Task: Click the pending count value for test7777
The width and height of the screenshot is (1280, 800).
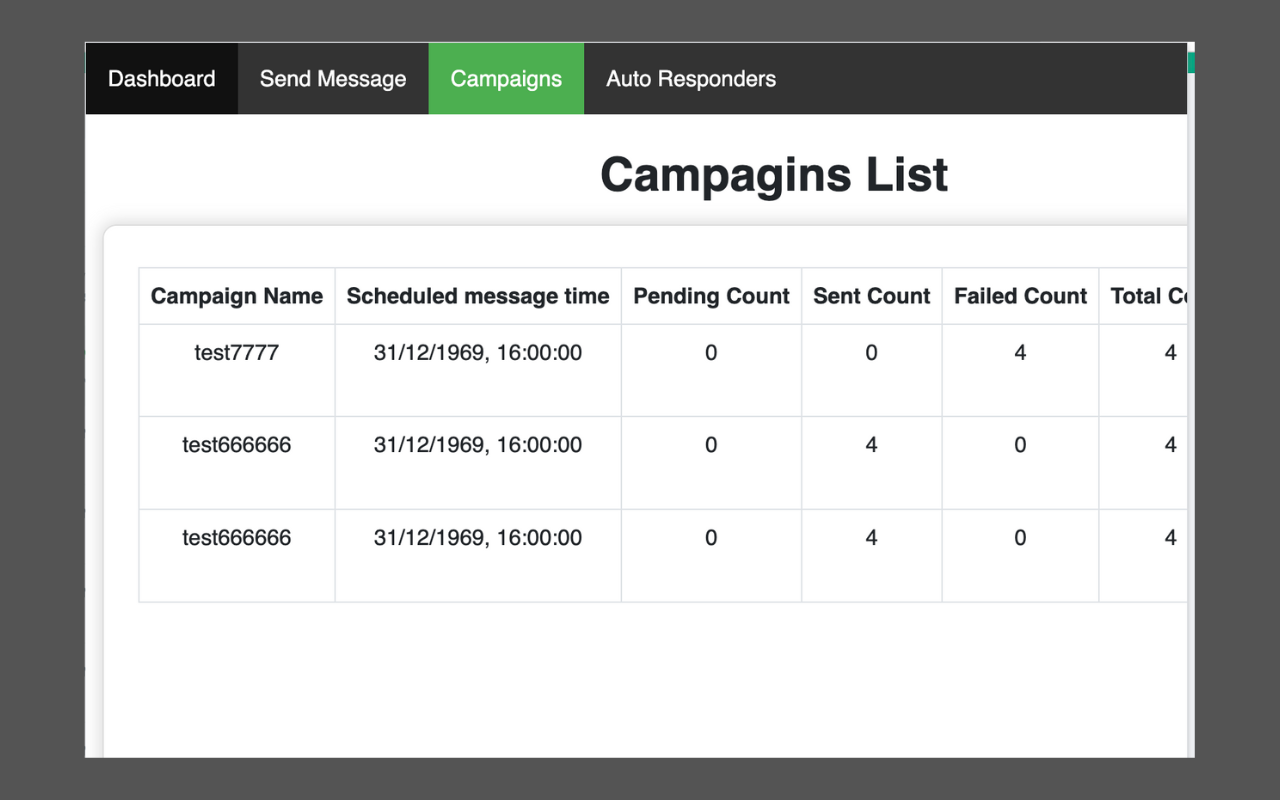Action: pos(711,353)
